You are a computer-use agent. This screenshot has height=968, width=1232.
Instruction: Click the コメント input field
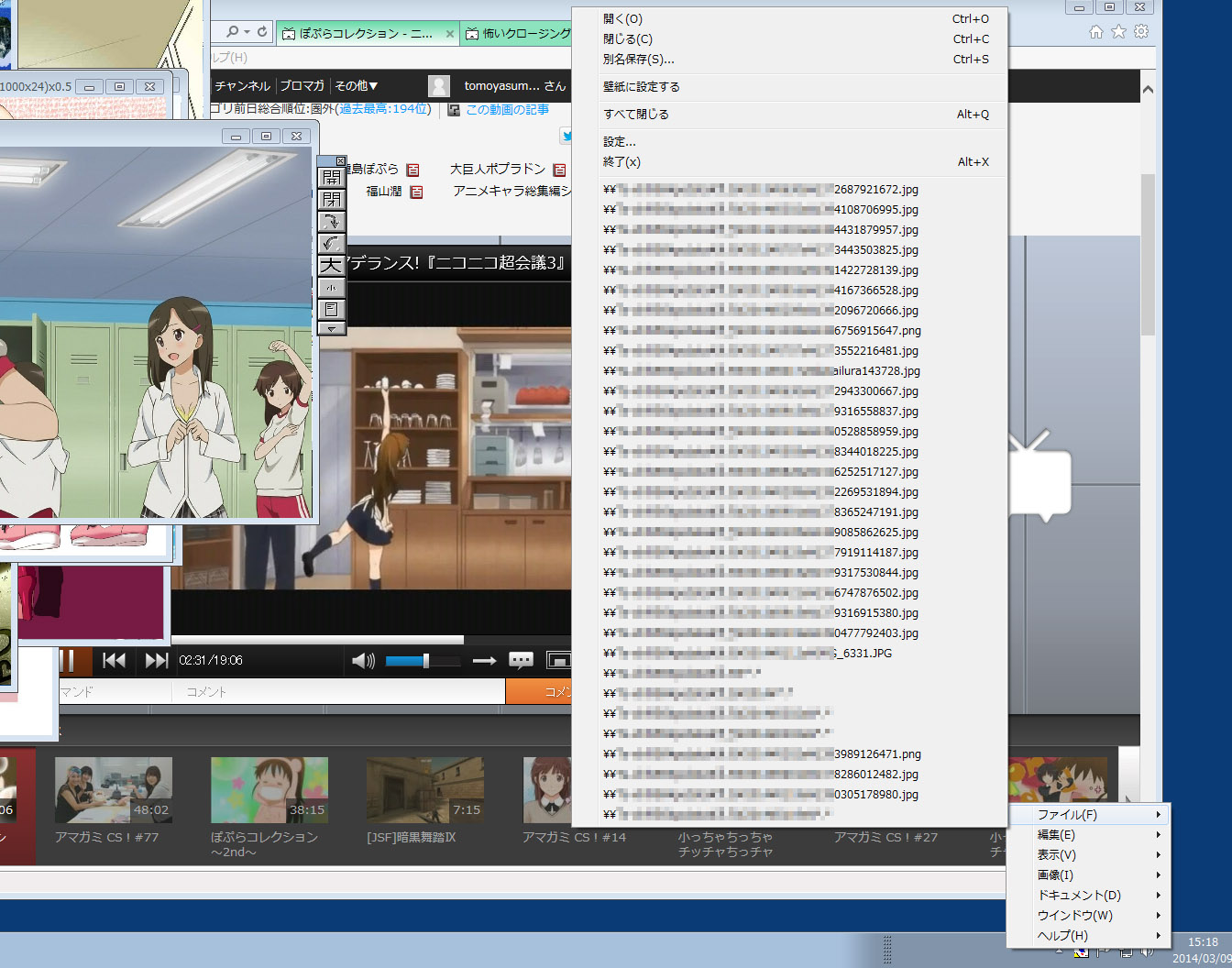point(337,691)
